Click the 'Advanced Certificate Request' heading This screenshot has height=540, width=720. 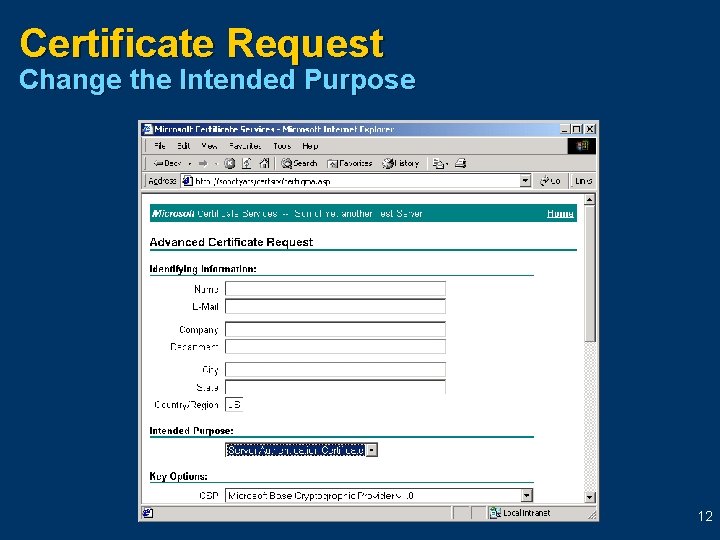coord(231,242)
